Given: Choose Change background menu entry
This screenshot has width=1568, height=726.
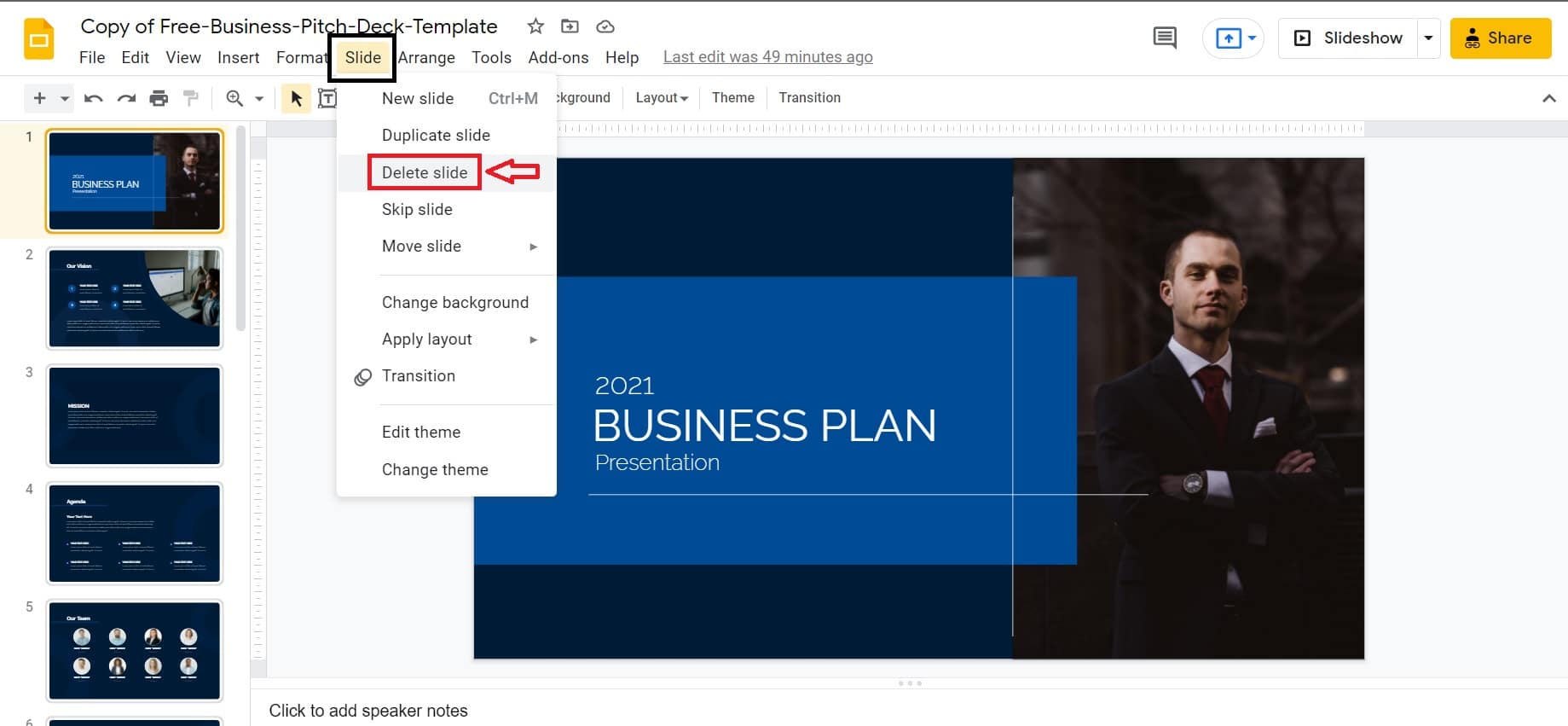Looking at the screenshot, I should tap(447, 302).
